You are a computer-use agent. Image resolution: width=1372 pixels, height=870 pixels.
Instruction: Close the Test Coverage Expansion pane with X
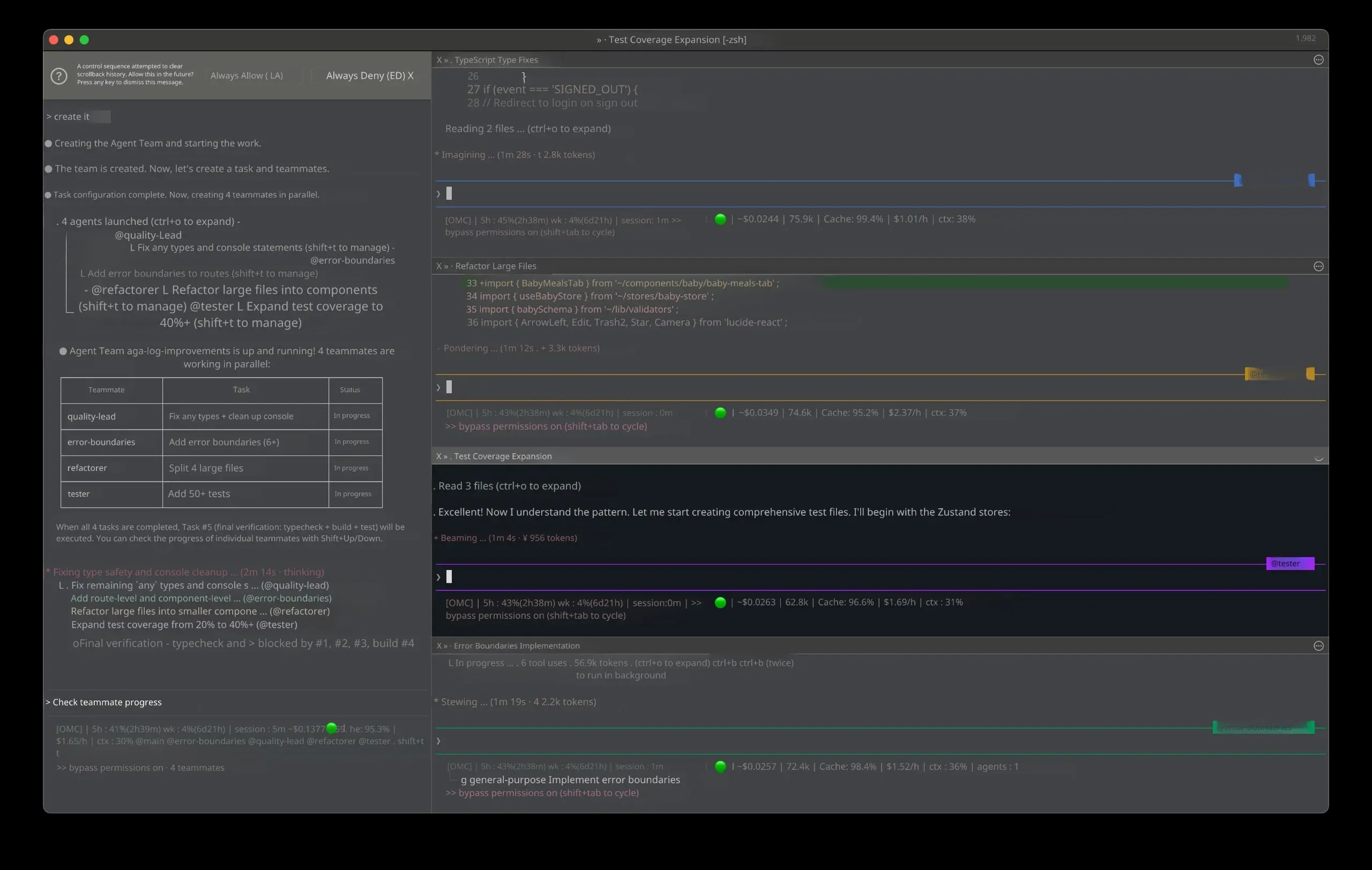tap(439, 456)
